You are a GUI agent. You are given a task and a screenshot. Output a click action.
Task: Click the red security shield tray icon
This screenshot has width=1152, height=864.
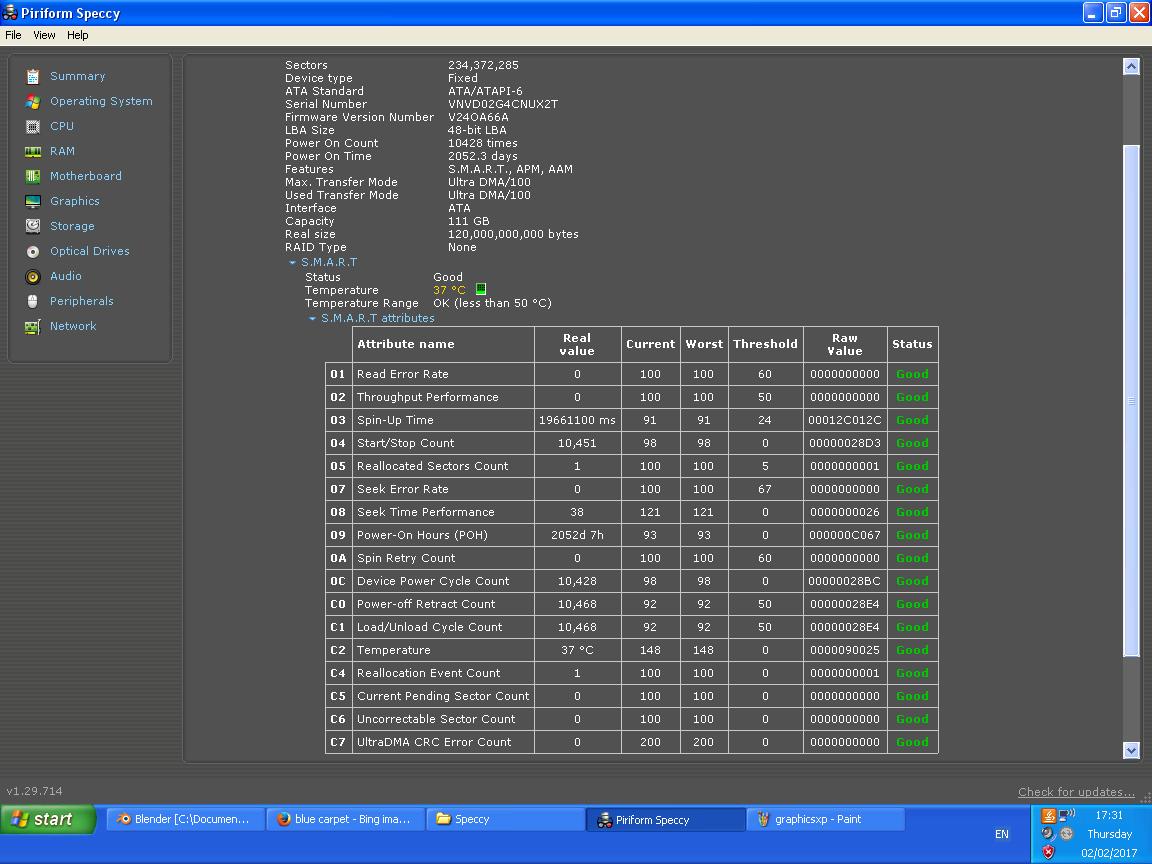[x=1048, y=852]
